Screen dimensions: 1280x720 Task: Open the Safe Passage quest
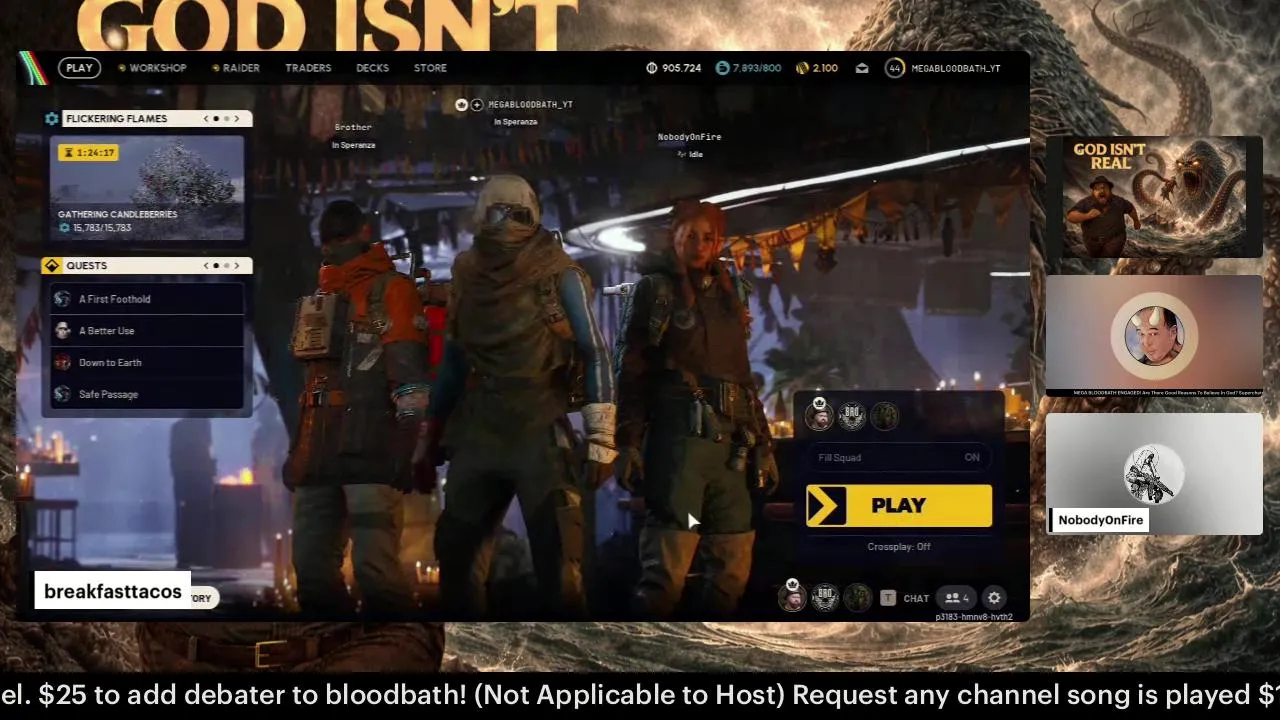(147, 394)
